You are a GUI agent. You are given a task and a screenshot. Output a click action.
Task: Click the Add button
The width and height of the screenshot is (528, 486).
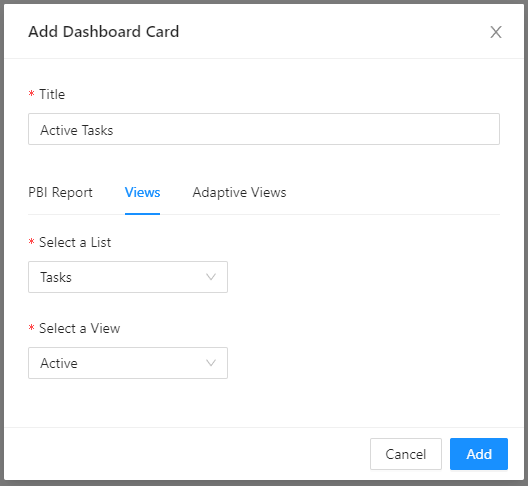coord(479,454)
